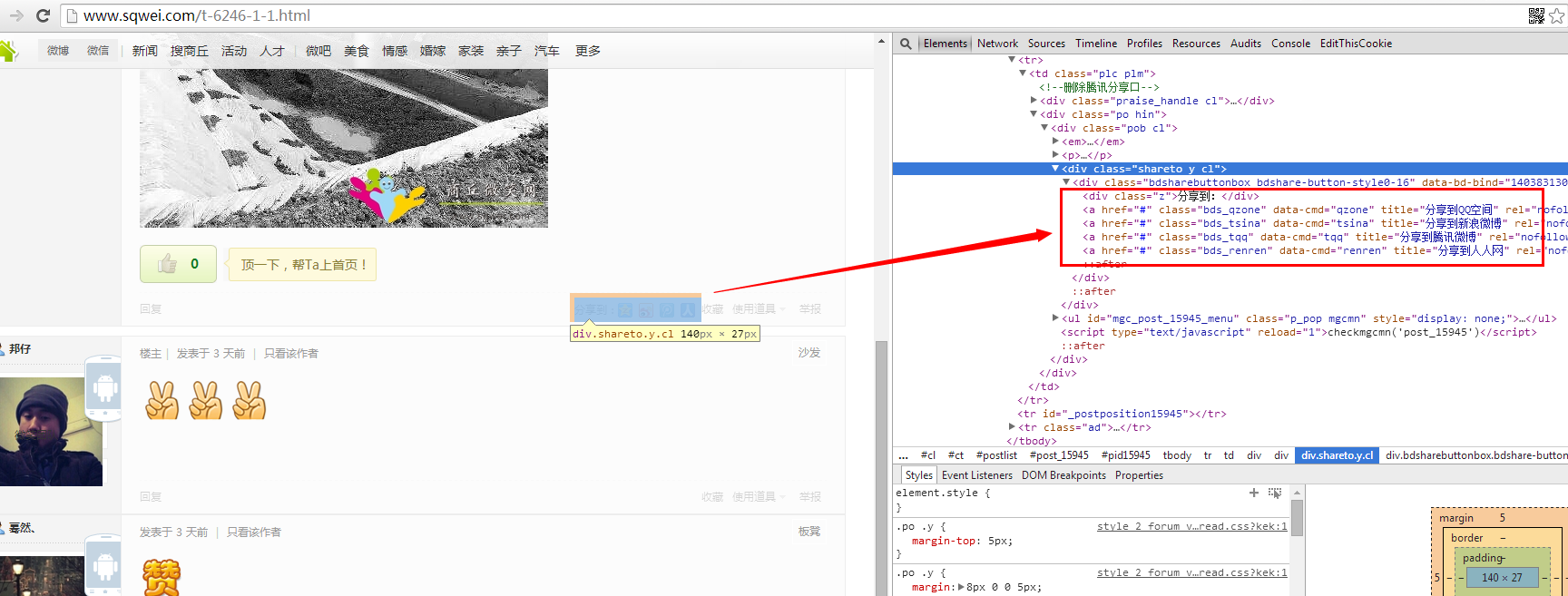The height and width of the screenshot is (596, 1568).
Task: Open the 美食 navigation item
Action: click(x=357, y=51)
